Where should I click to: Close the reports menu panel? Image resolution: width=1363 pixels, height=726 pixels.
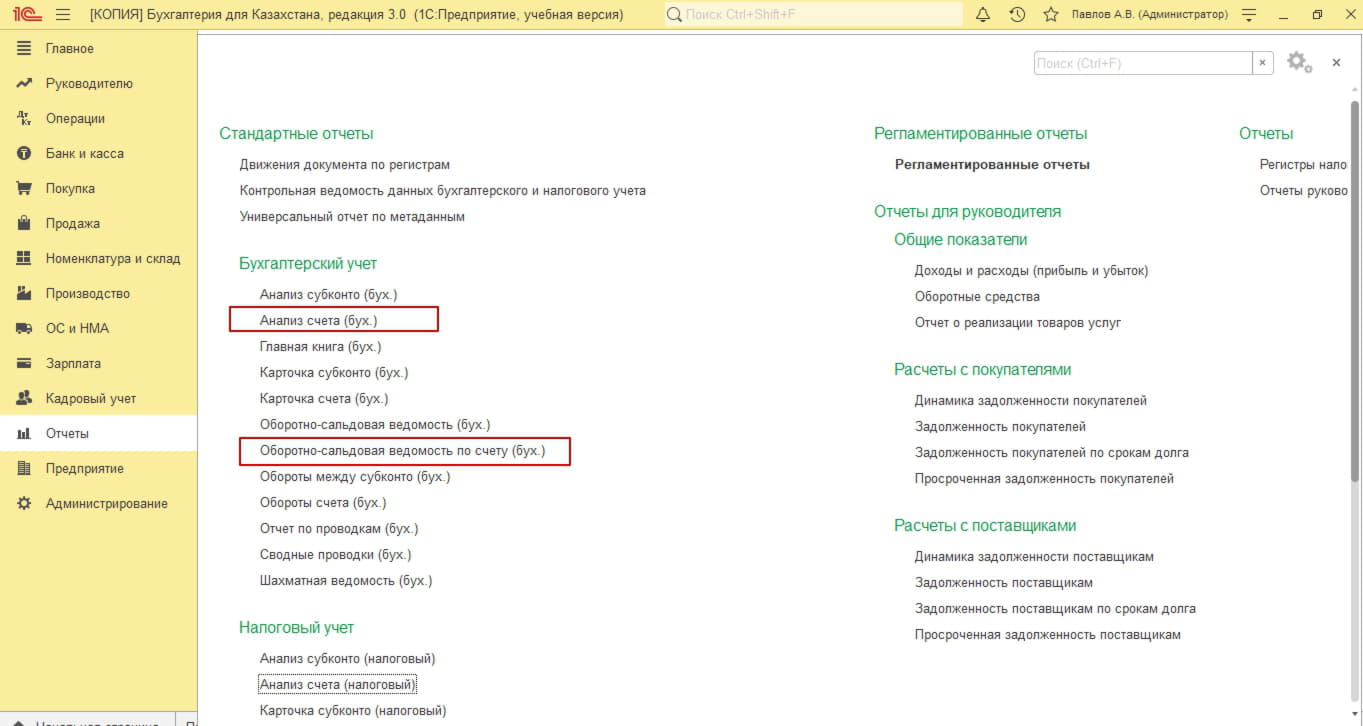click(1336, 63)
